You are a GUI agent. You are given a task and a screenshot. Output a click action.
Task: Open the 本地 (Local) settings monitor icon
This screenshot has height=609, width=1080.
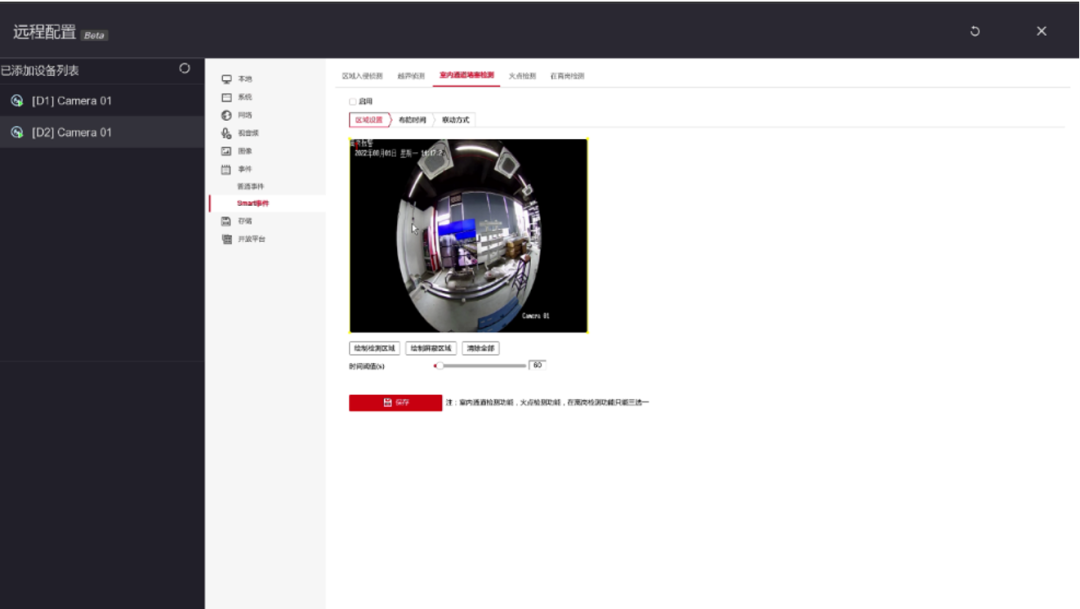(227, 79)
